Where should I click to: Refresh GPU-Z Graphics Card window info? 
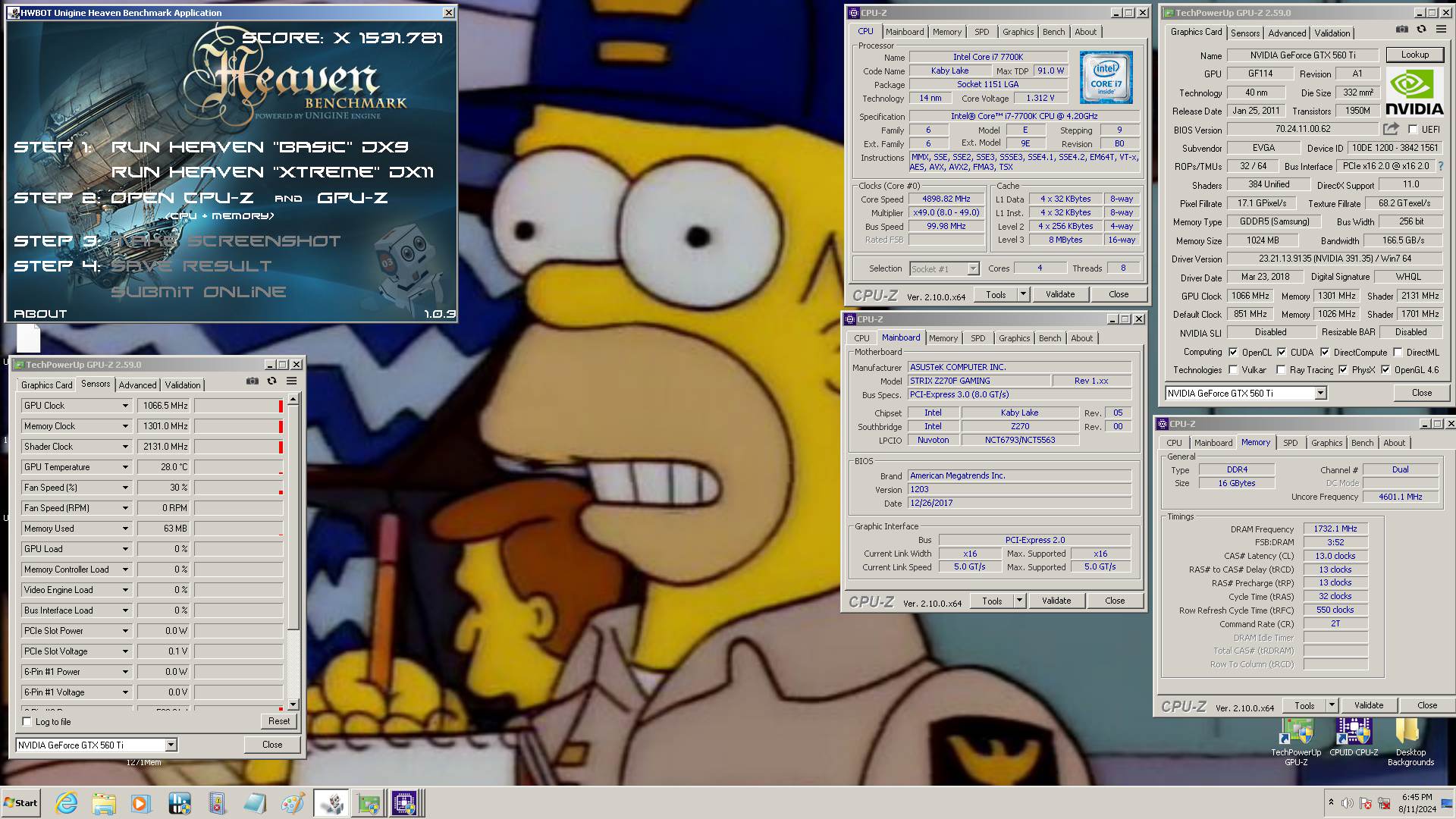[x=1422, y=30]
